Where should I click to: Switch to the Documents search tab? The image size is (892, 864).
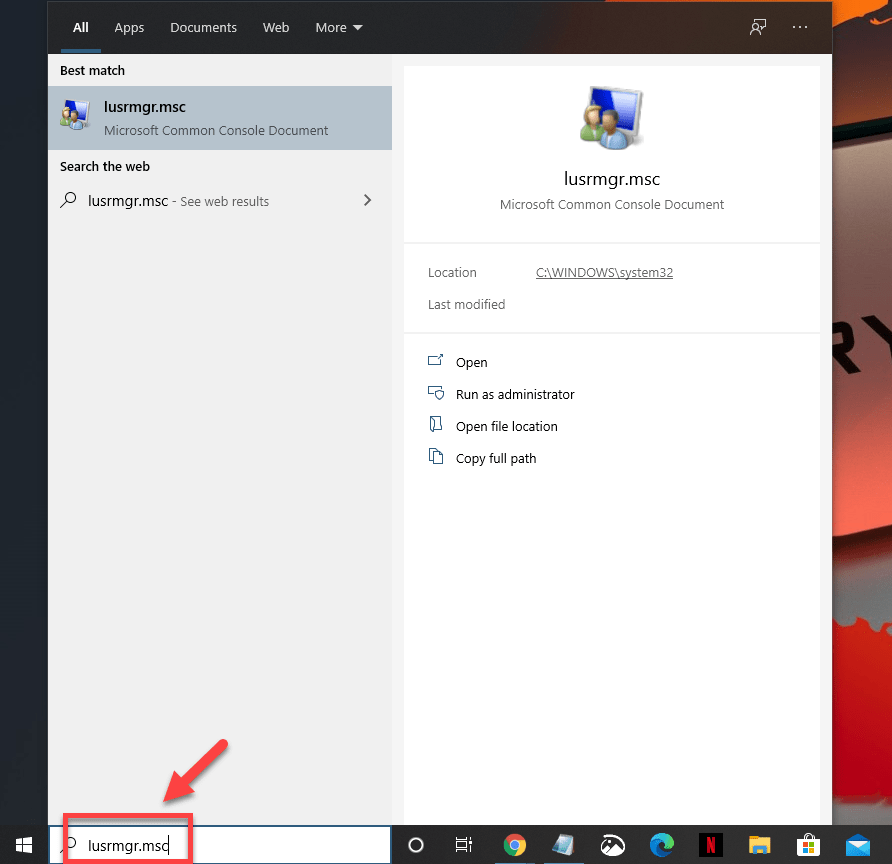(x=203, y=27)
